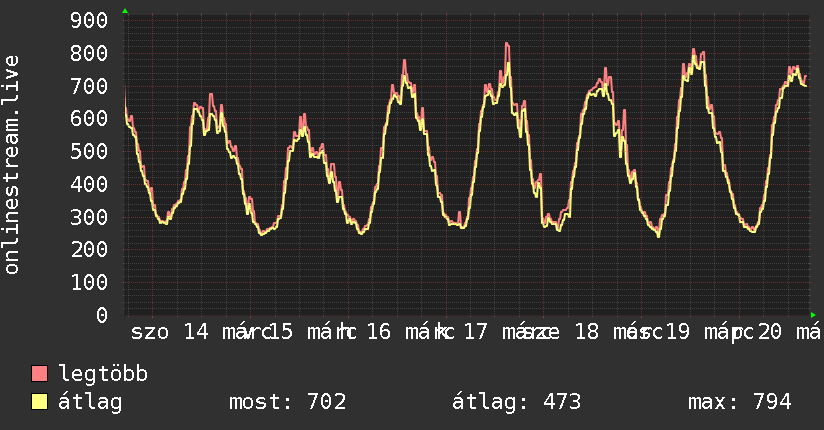Click the yellow átlag legend swatch
Image resolution: width=824 pixels, height=430 pixels.
point(39,401)
